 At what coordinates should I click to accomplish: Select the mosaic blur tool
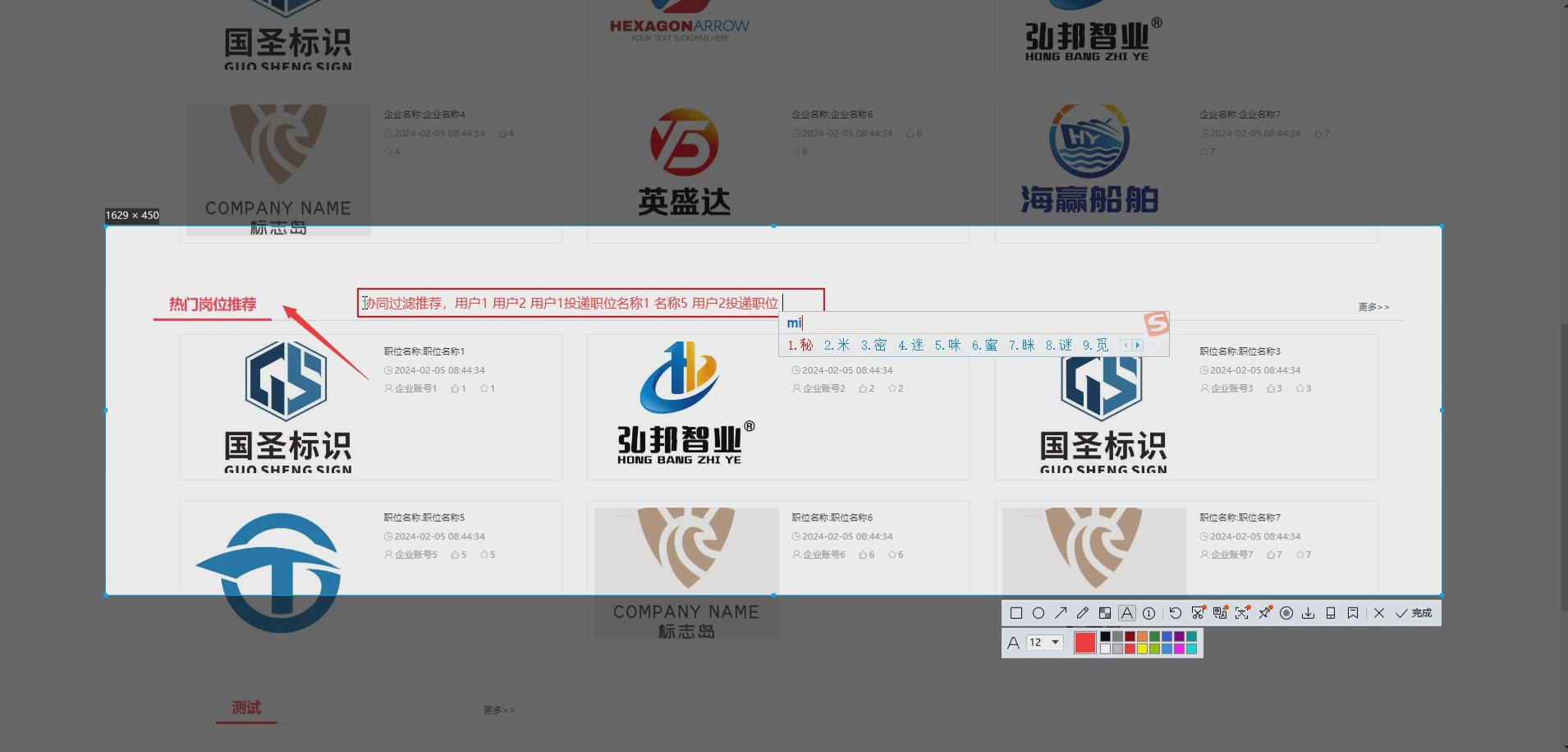[x=1104, y=612]
